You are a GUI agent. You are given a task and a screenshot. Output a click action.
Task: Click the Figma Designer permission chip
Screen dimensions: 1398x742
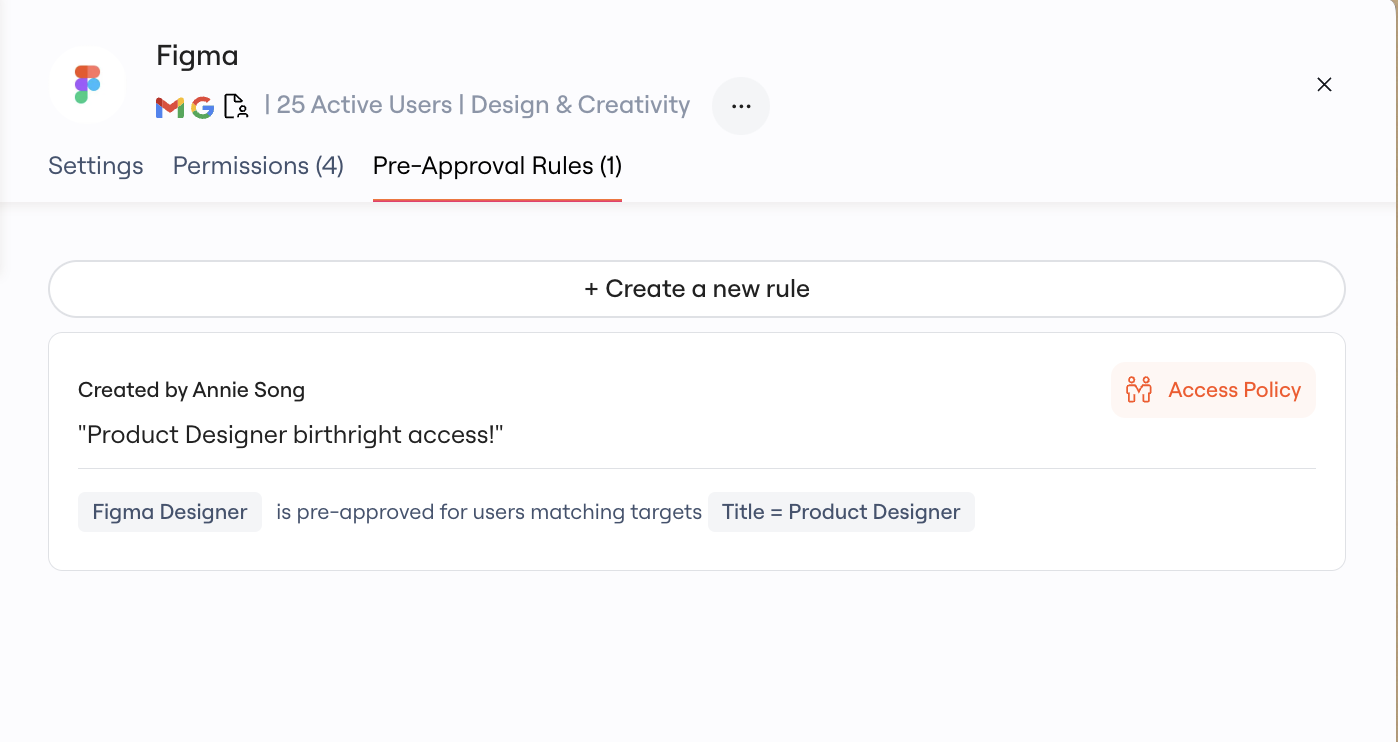tap(170, 512)
